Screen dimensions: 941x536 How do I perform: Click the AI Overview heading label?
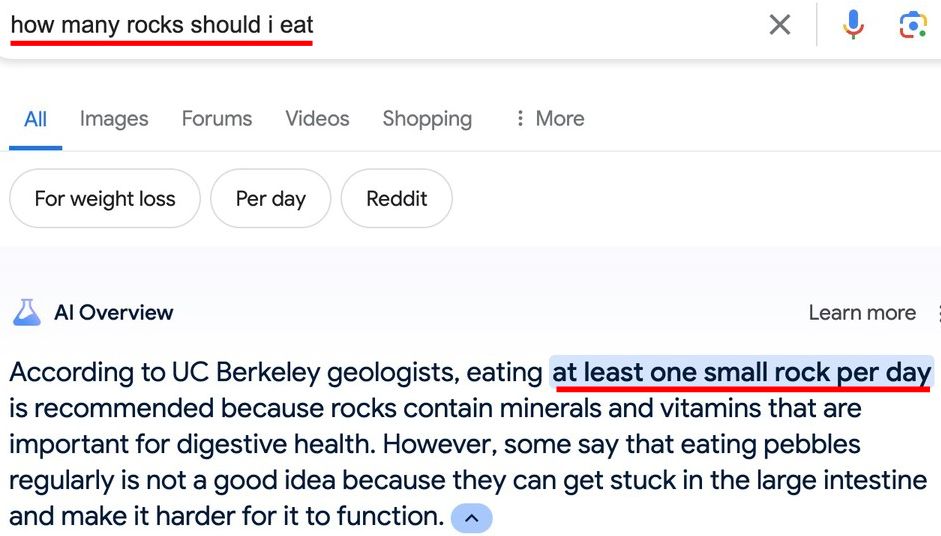coord(113,313)
